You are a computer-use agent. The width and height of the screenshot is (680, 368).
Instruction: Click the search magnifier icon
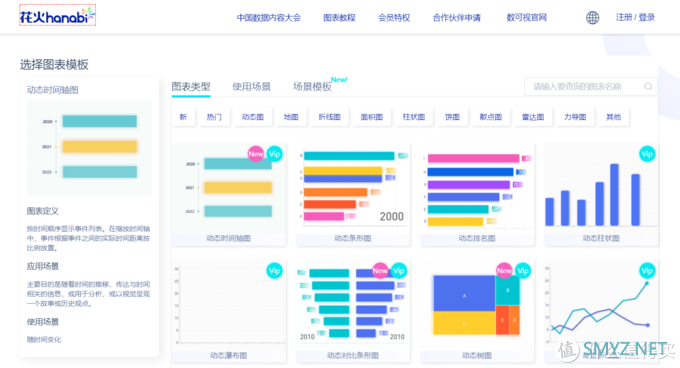[x=648, y=86]
